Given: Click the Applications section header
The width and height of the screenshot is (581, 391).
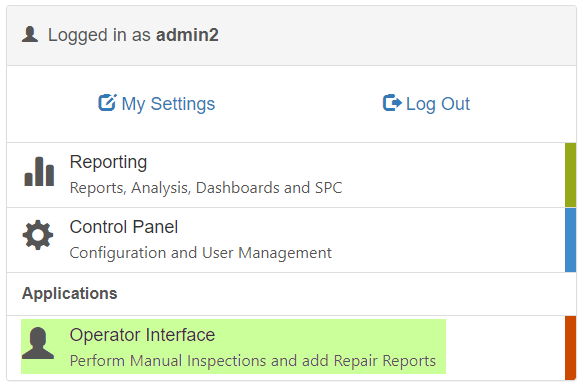Looking at the screenshot, I should tap(70, 294).
